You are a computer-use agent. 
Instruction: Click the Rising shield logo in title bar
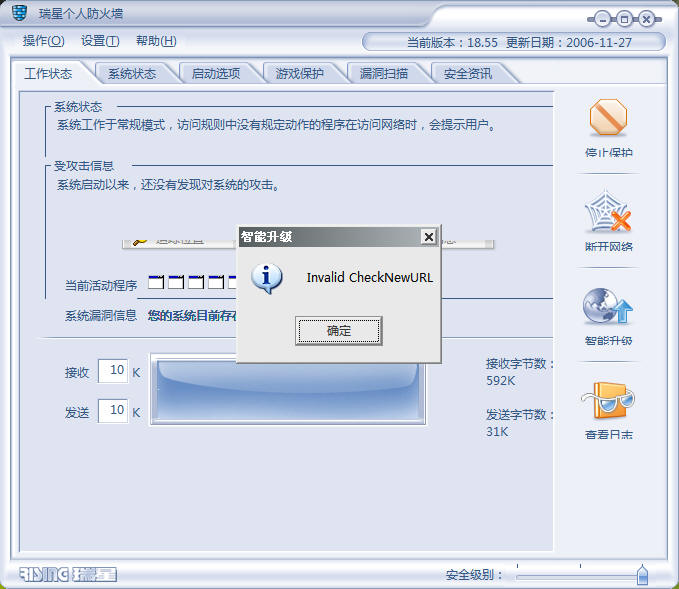pos(19,13)
